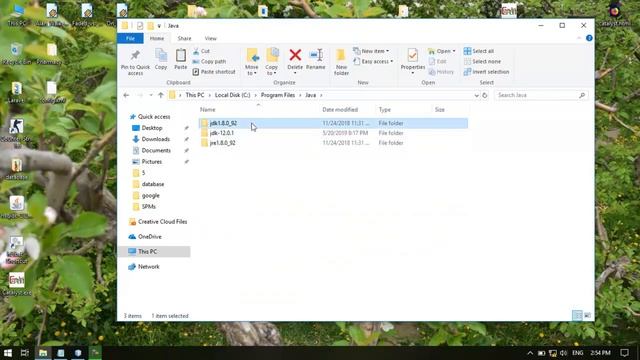The width and height of the screenshot is (640, 360).
Task: Click the Refresh button
Action: [484, 95]
